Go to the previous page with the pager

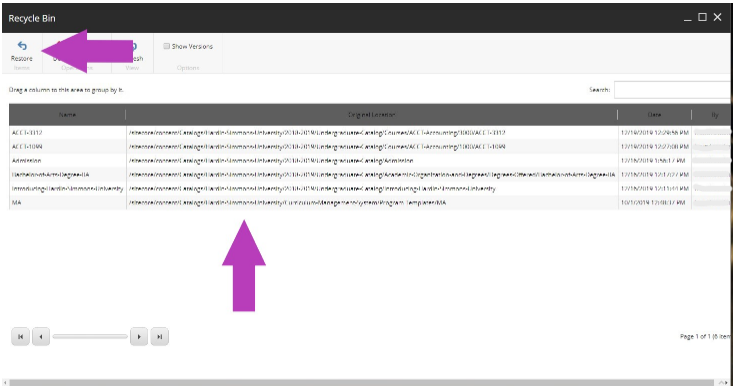pos(41,336)
